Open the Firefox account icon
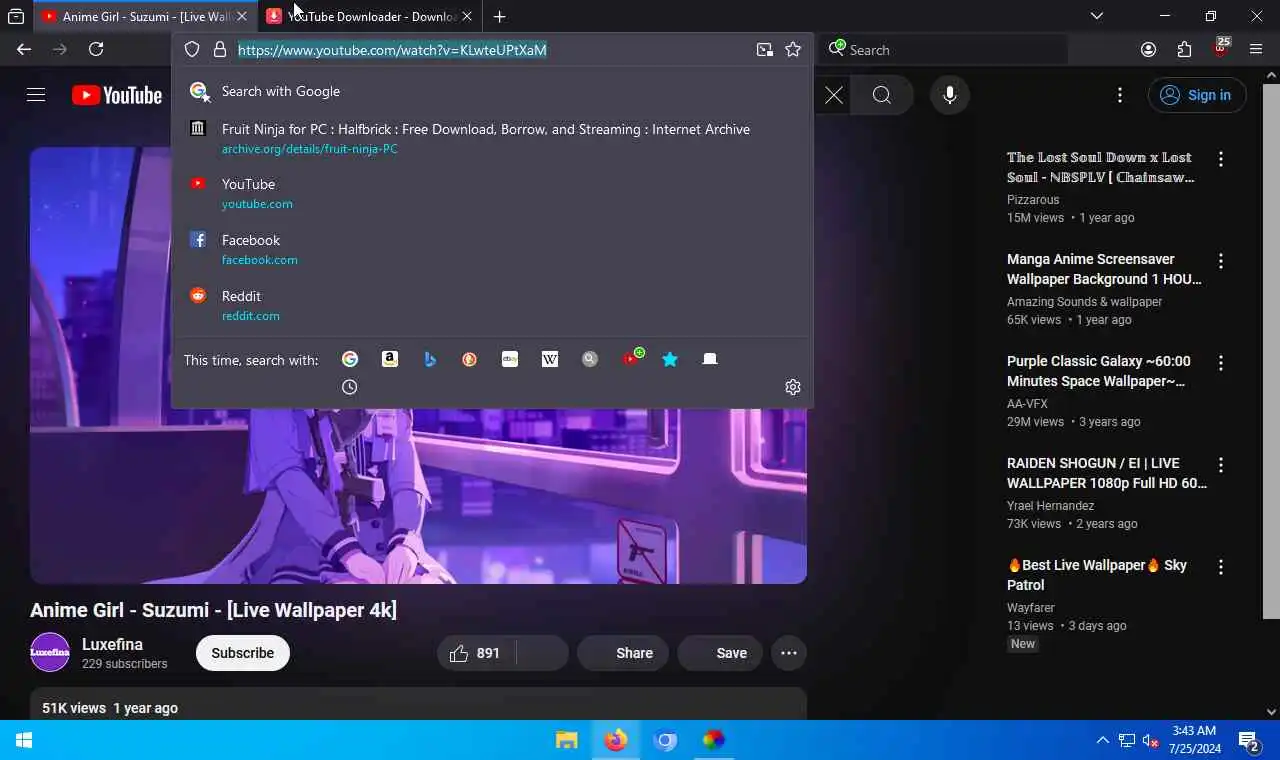The image size is (1280, 760). coord(1149,49)
